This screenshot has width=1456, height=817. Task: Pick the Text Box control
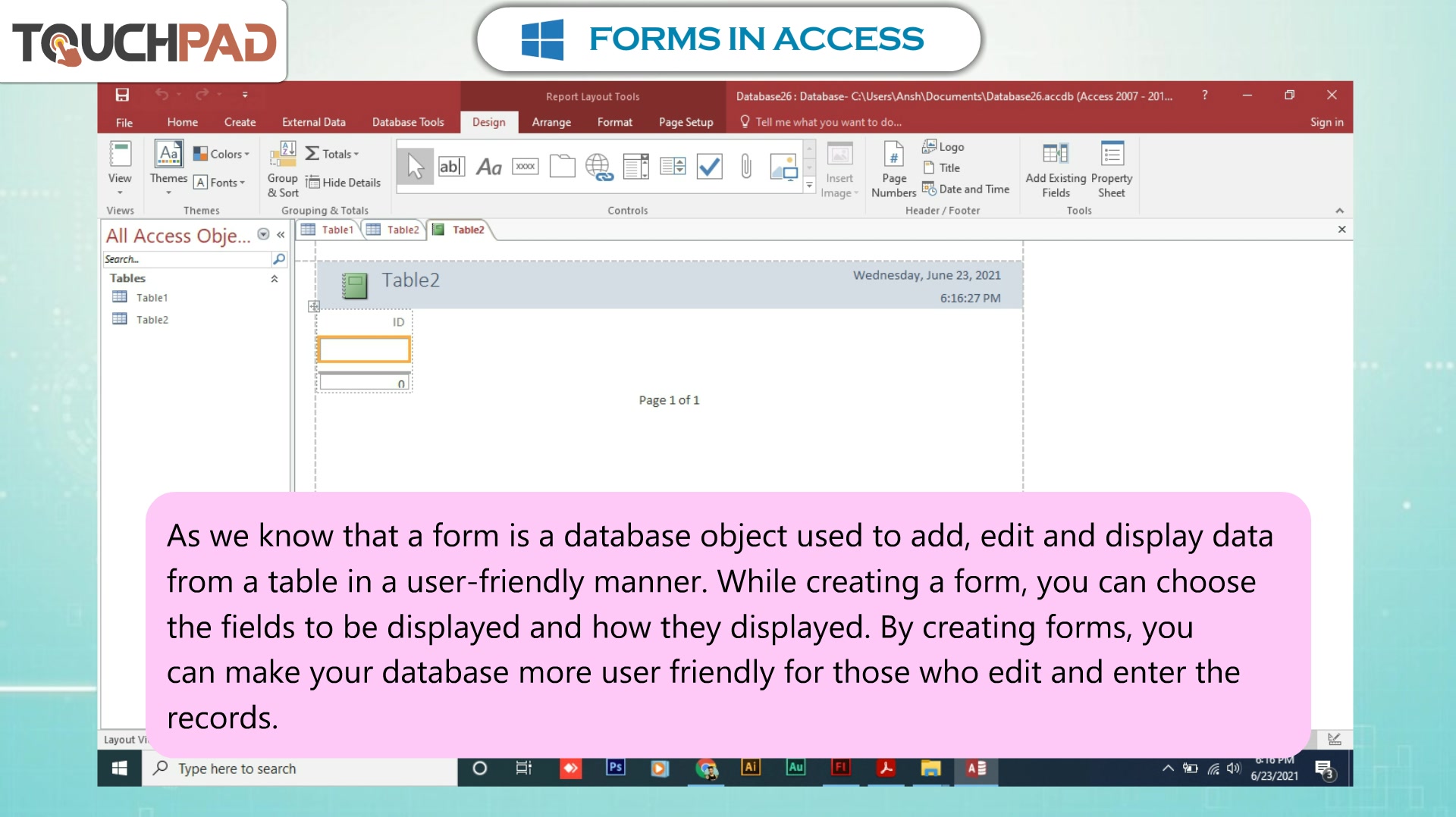[451, 167]
